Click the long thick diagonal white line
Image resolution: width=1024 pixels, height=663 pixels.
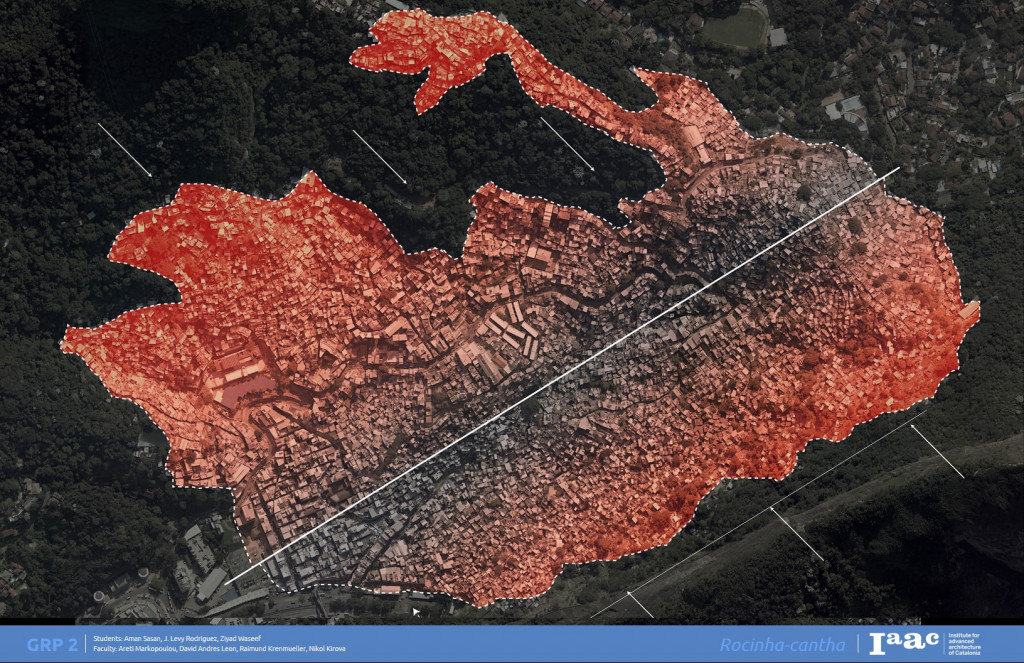[x=560, y=377]
